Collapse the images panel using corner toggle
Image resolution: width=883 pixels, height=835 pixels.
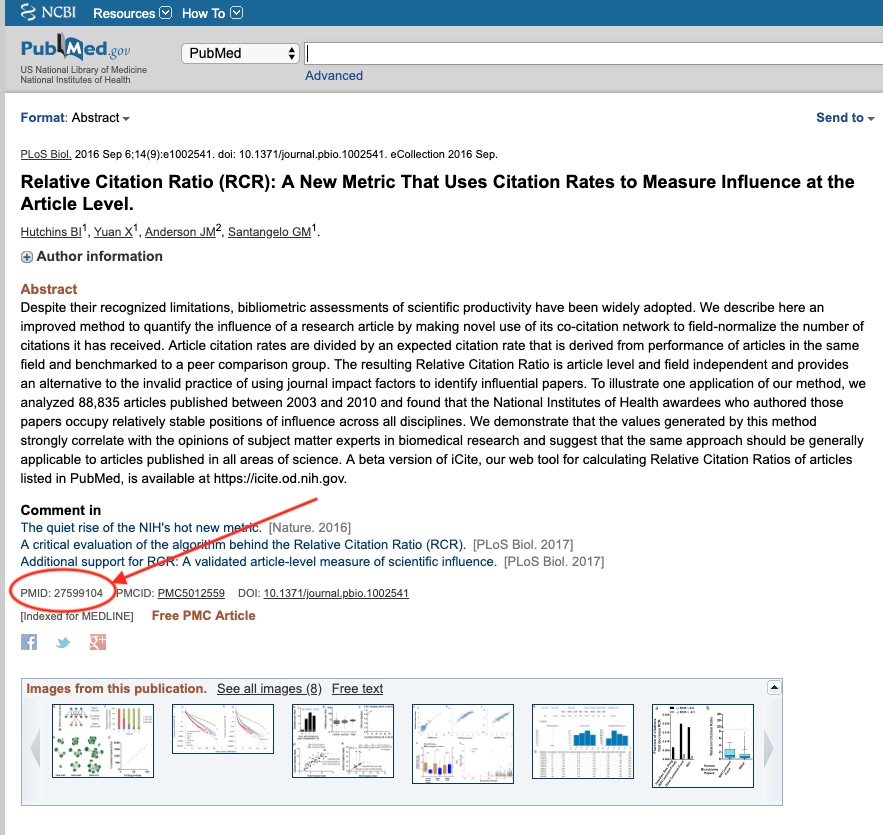click(x=773, y=688)
